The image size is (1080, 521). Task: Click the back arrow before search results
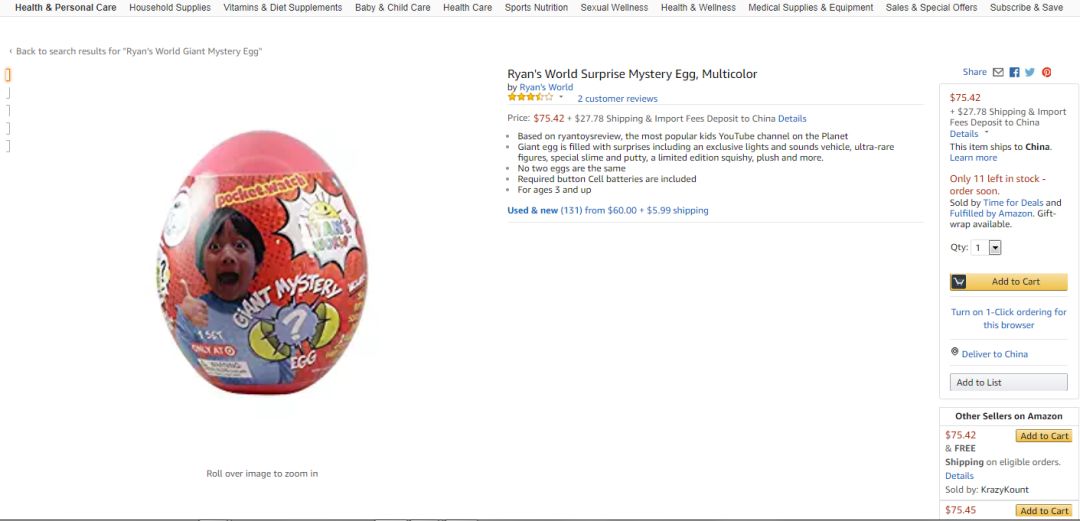[x=10, y=51]
